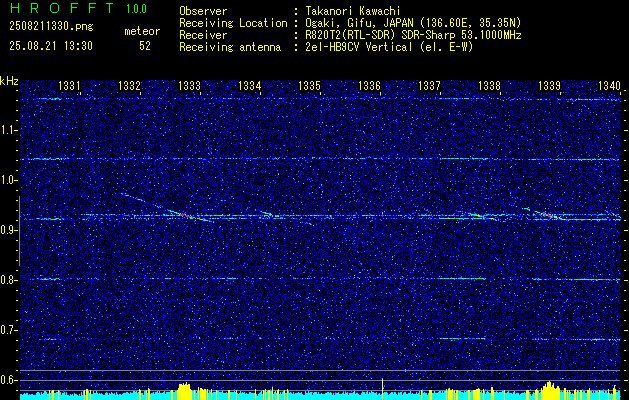
Task: Click the 1335 time marker
Action: pos(310,85)
